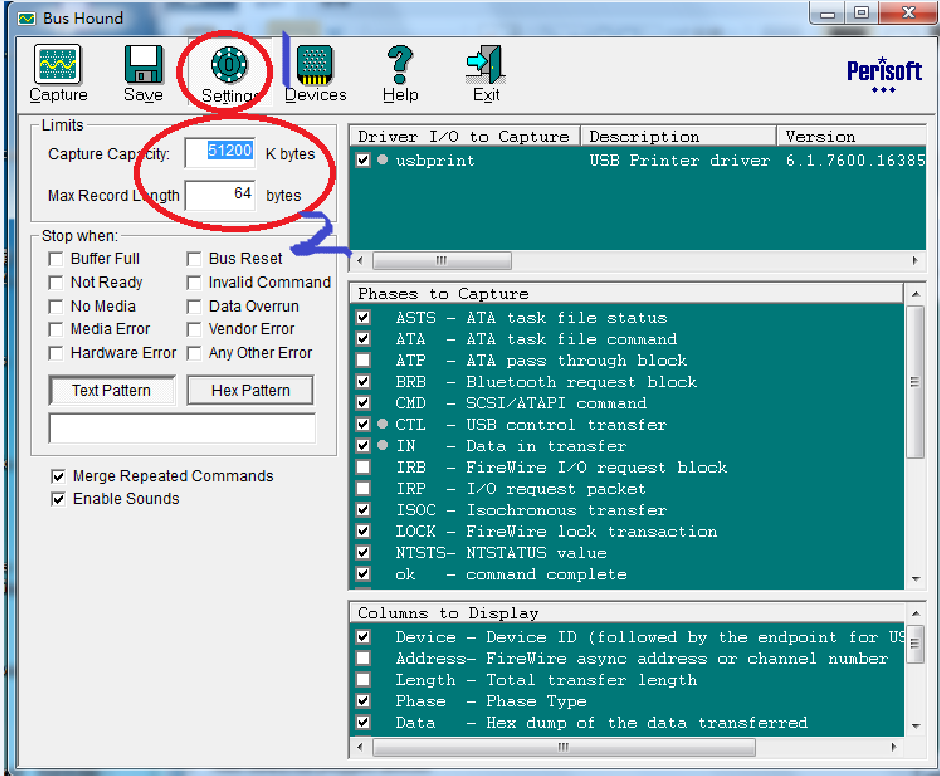Click Columns to Display scroll right arrow

(894, 747)
